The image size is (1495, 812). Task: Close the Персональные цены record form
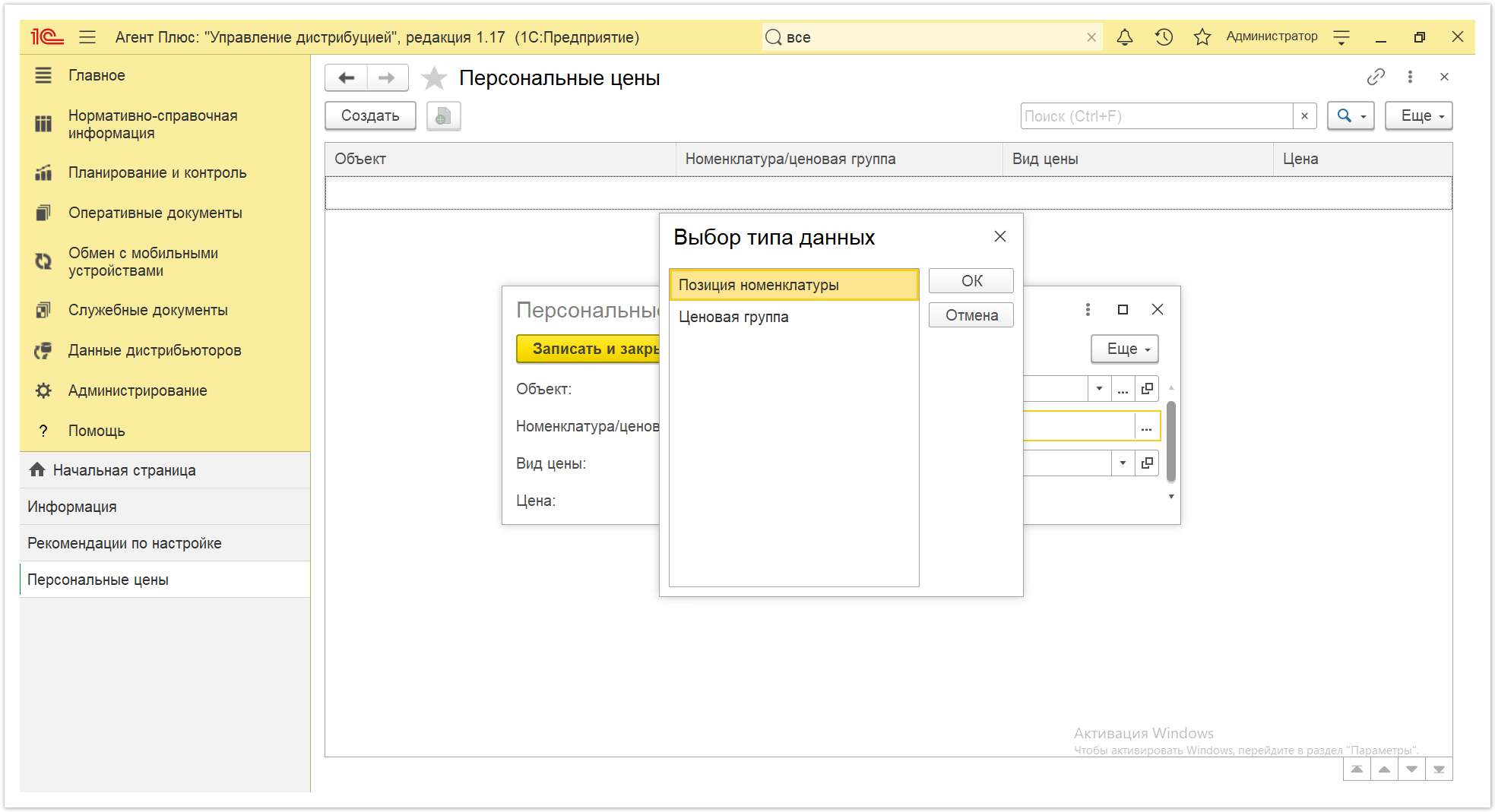(x=1158, y=309)
